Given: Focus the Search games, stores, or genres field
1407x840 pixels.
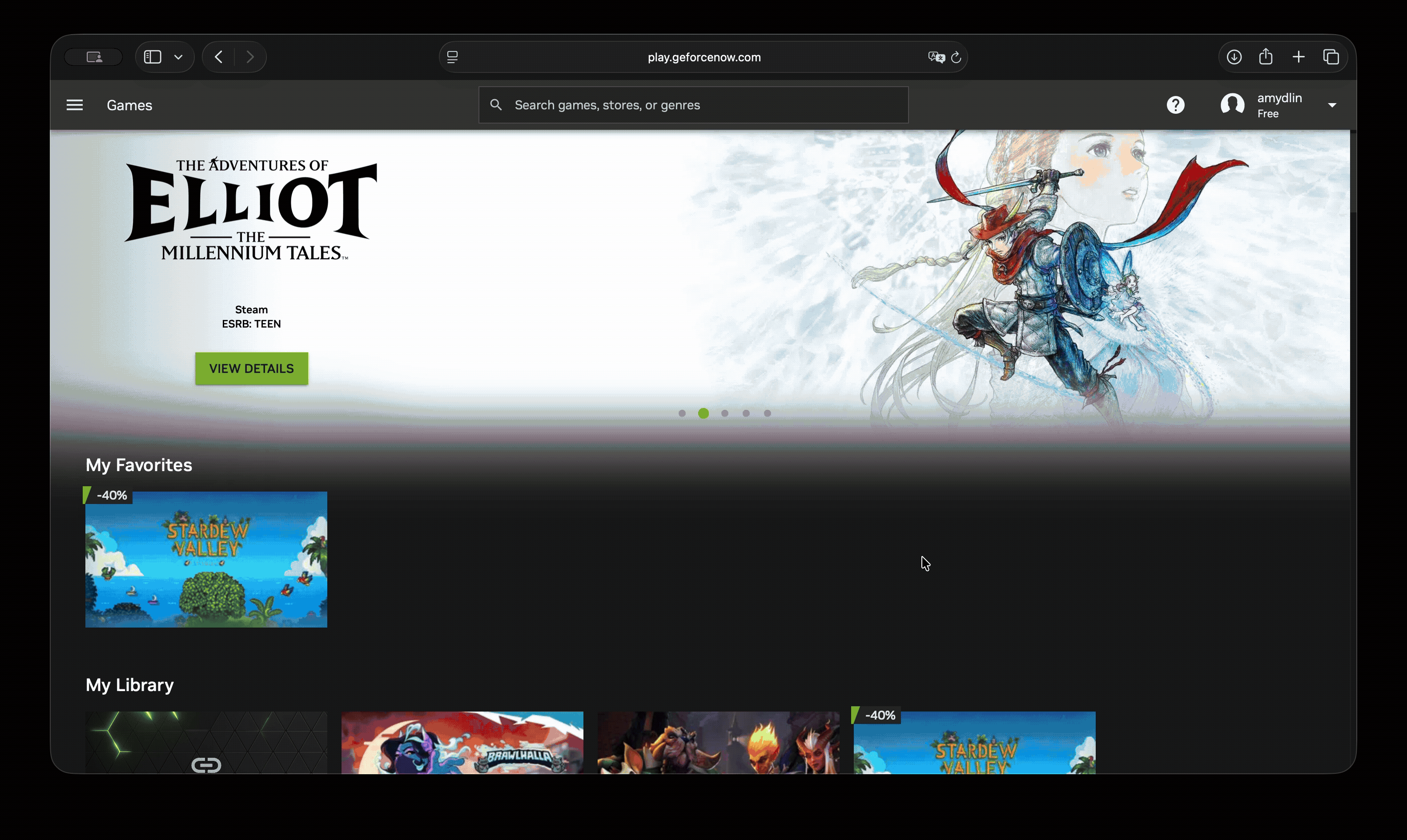Looking at the screenshot, I should coord(694,105).
